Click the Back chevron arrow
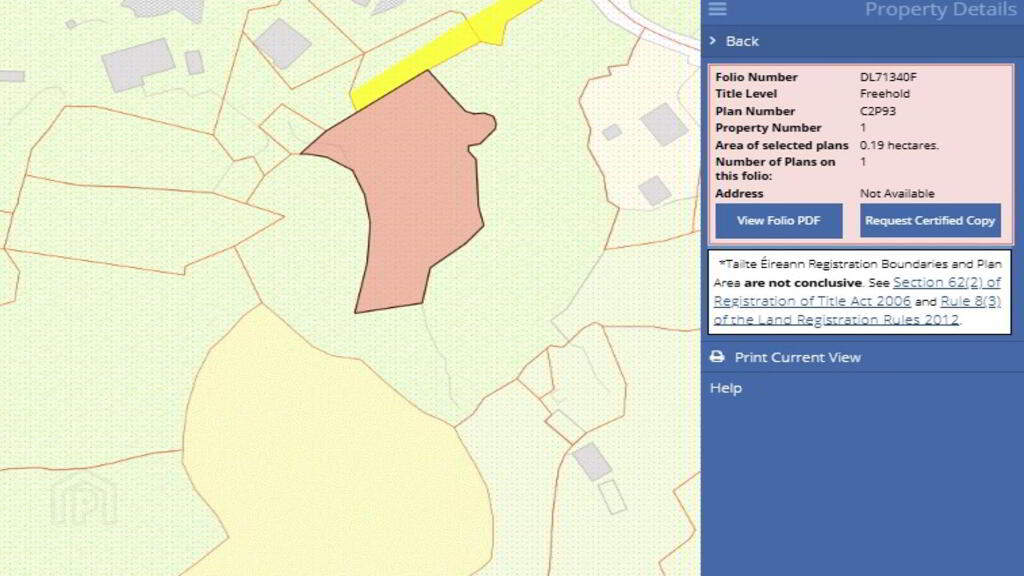Viewport: 1024px width, 576px height. tap(713, 41)
